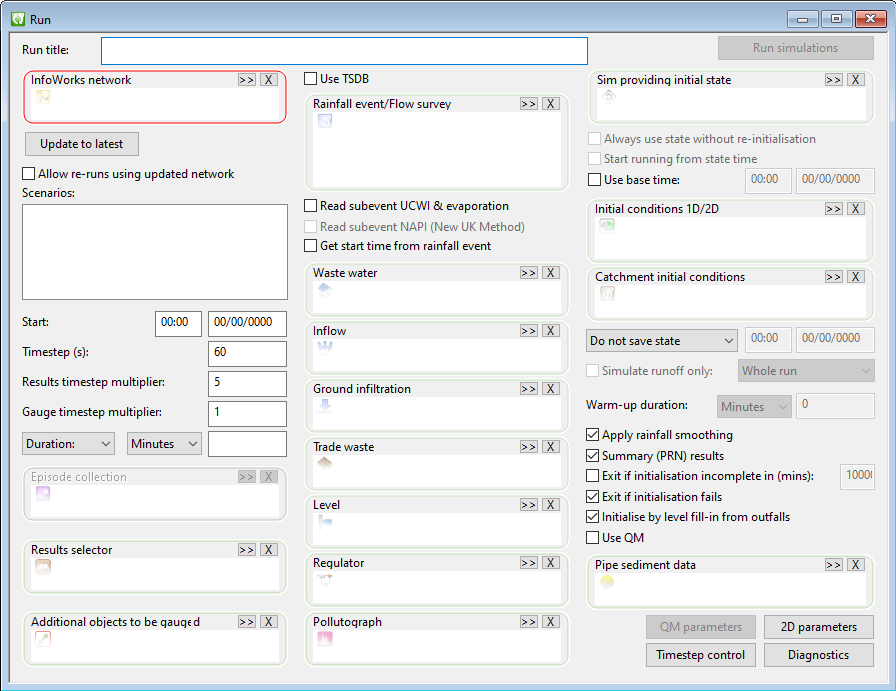Browse for Level object with >> button
The height and width of the screenshot is (691, 896).
click(529, 505)
